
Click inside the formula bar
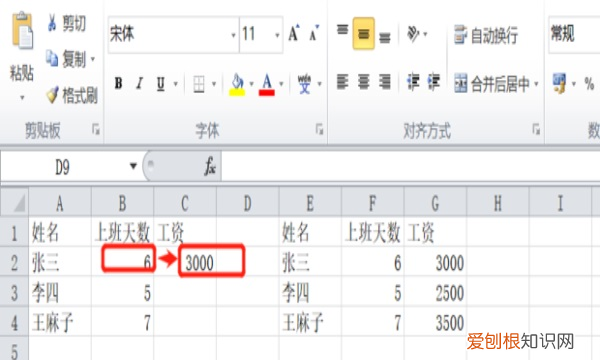410,166
